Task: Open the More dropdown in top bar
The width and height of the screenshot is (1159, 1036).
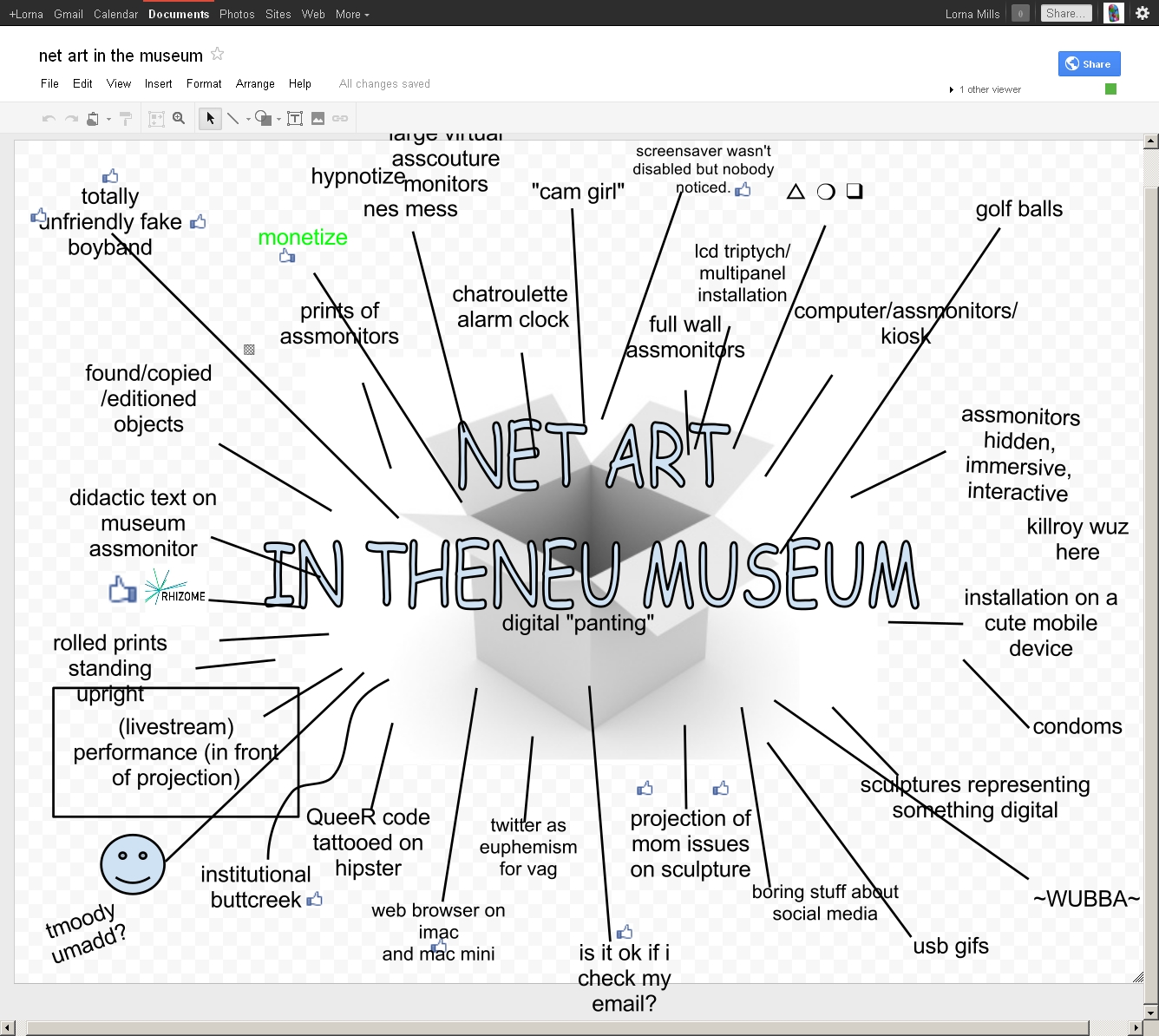Action: tap(352, 14)
